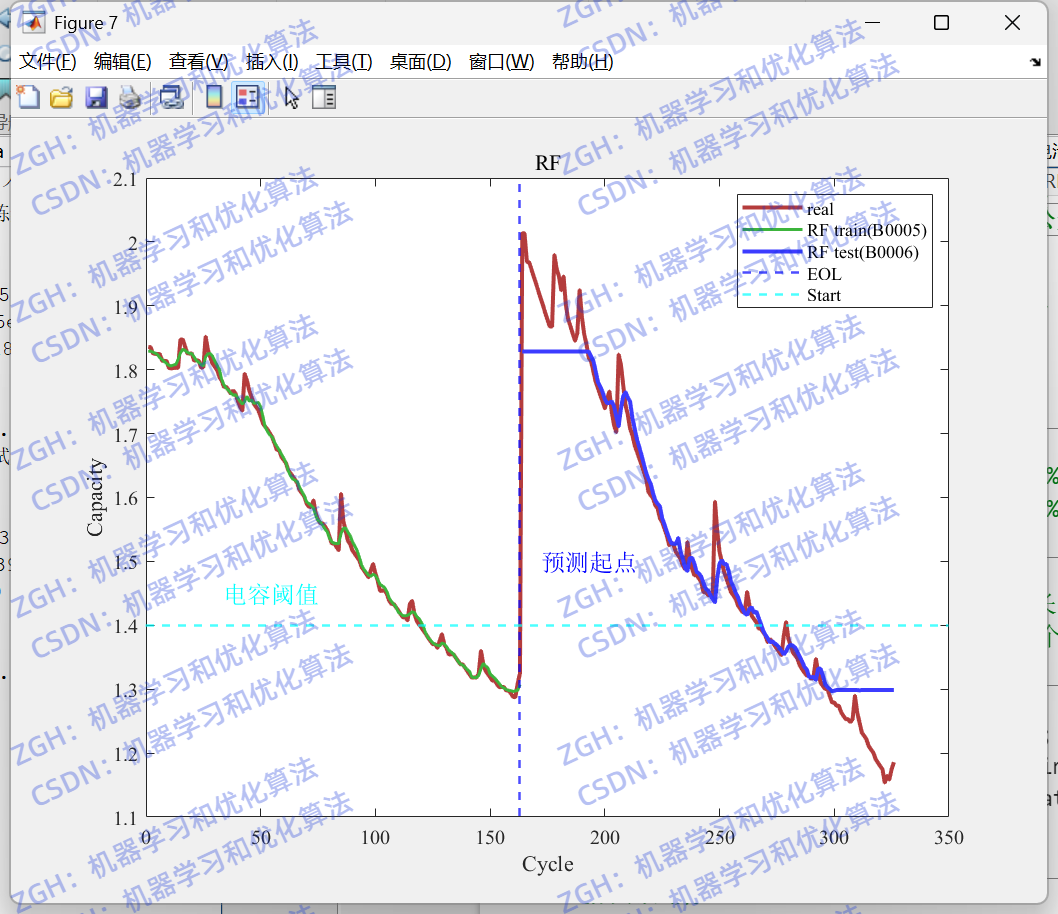Screen dimensions: 1058x914
Task: Print the figure using the printer icon
Action: pyautogui.click(x=130, y=98)
